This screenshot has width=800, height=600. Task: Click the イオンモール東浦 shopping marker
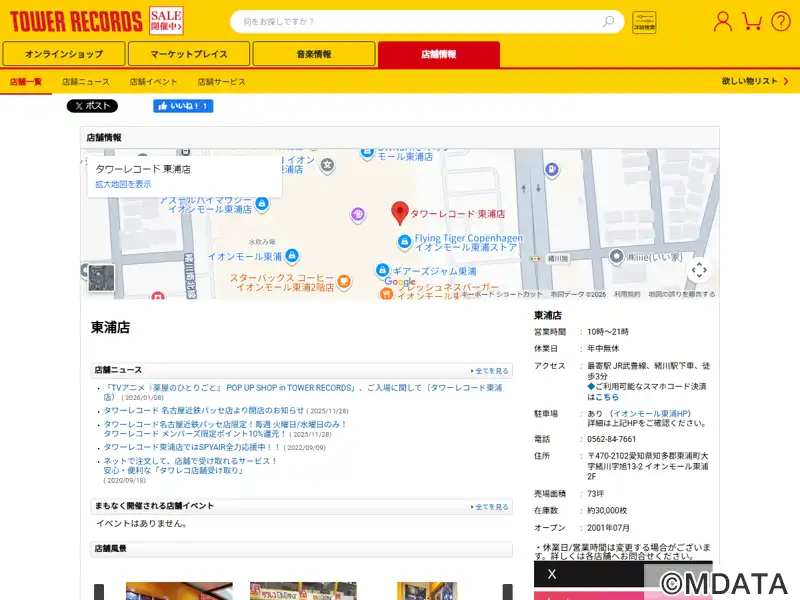[292, 255]
